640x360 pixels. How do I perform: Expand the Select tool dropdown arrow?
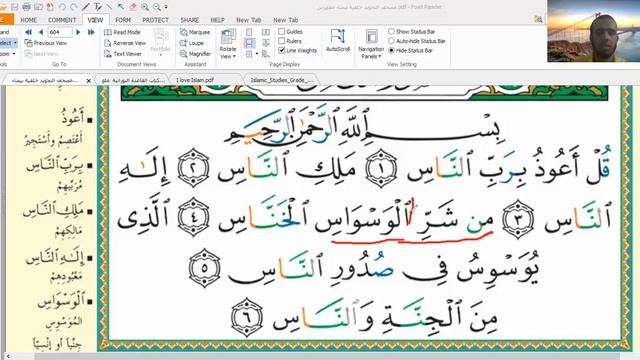(x=16, y=43)
